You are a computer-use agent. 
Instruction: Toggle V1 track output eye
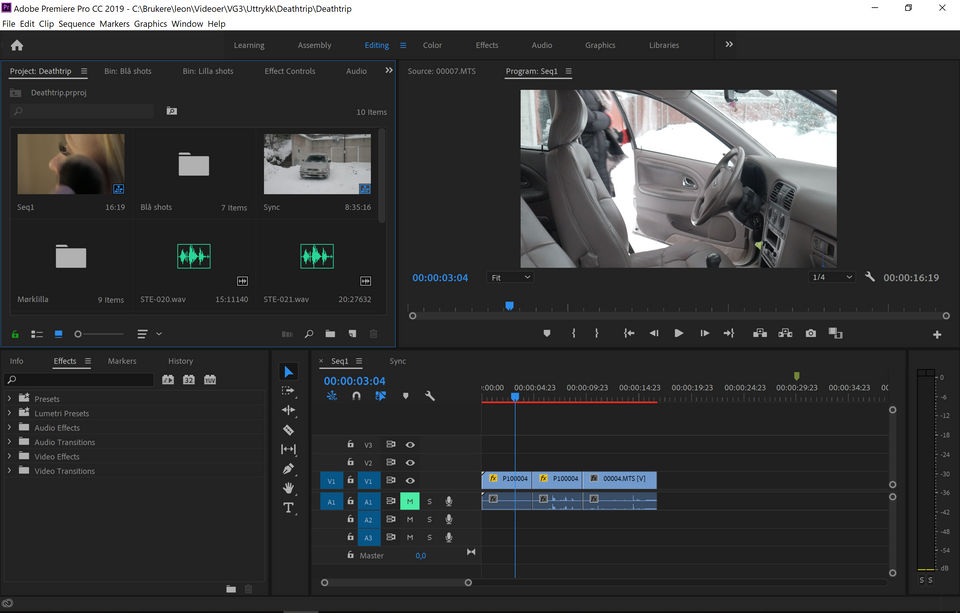410,481
